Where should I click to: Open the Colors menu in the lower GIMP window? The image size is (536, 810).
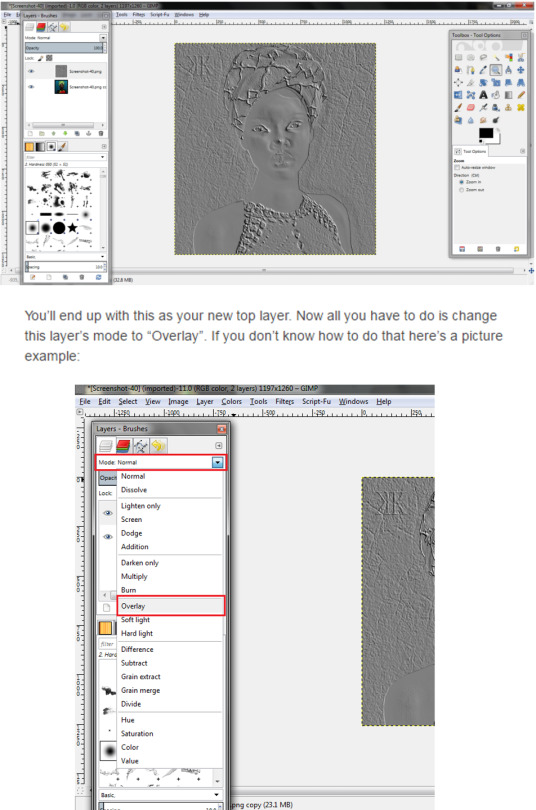(x=231, y=401)
